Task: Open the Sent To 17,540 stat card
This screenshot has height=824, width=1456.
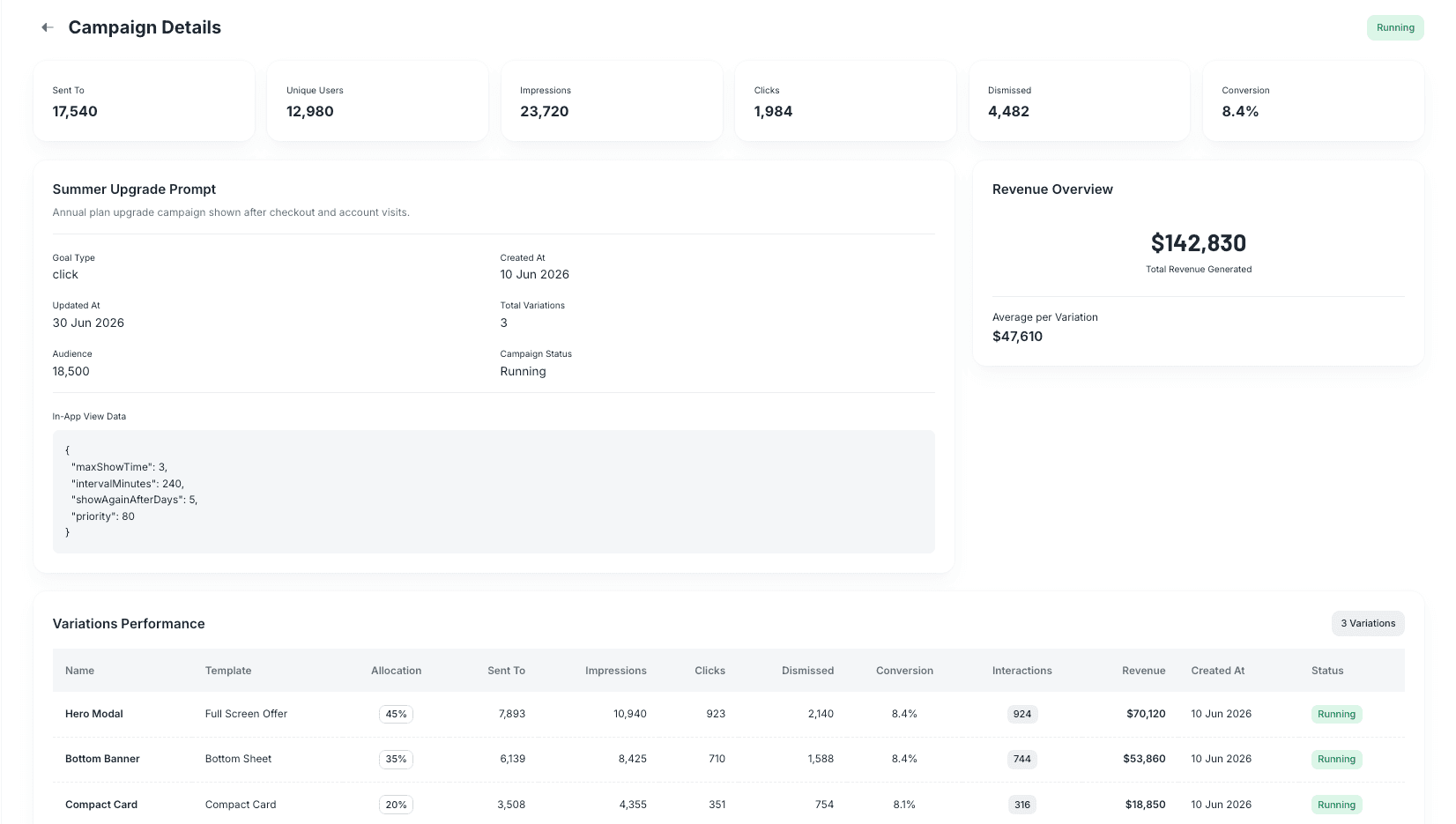Action: 145,101
